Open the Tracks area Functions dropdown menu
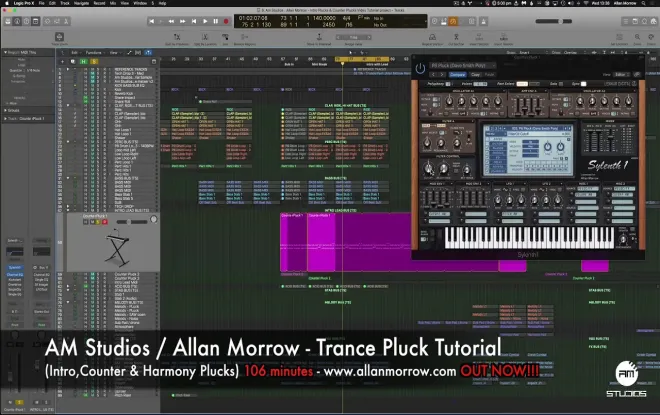660x415 pixels. [x=94, y=53]
